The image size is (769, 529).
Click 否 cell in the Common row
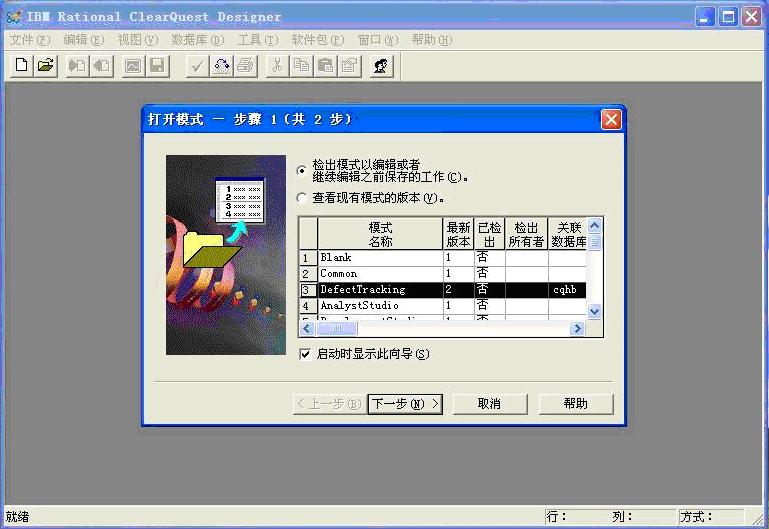(x=489, y=274)
